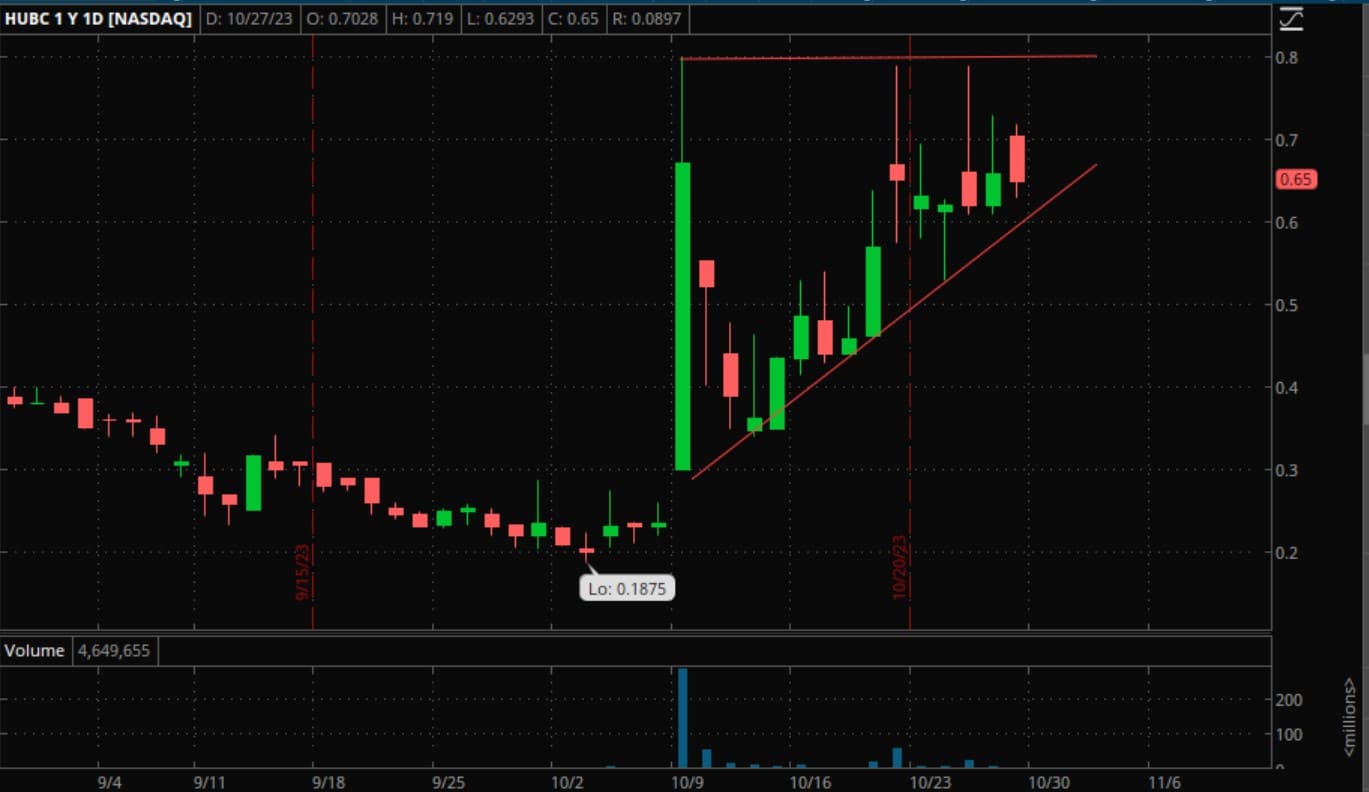1369x792 pixels.
Task: Click the Volume study label
Action: [x=34, y=651]
